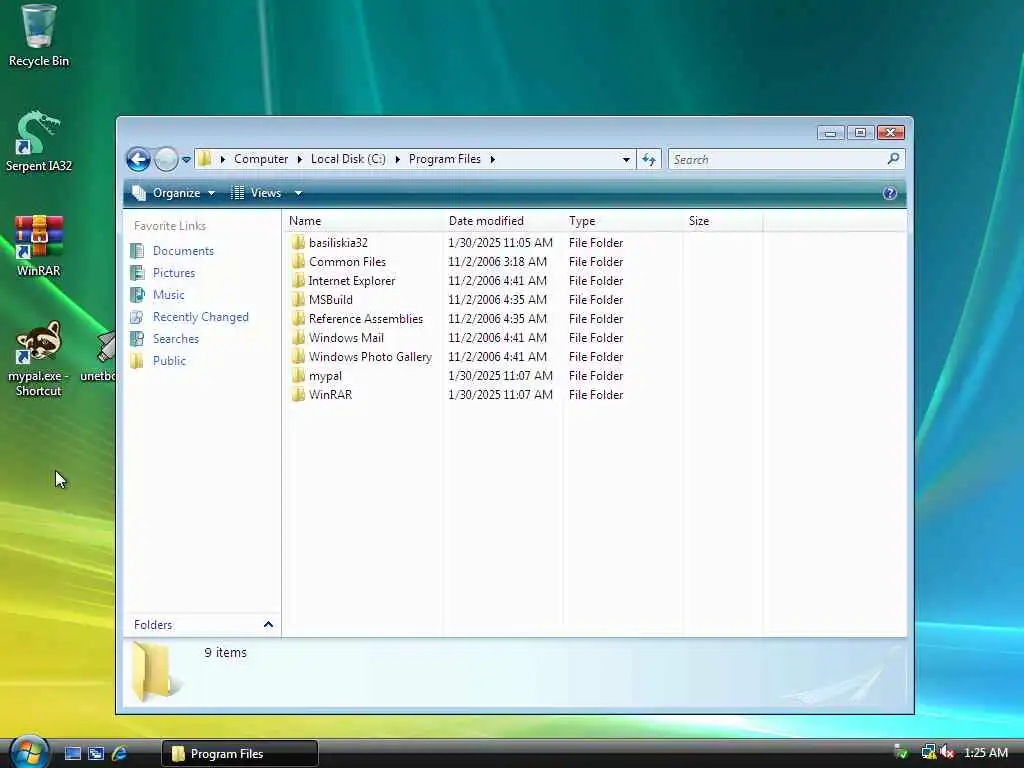This screenshot has width=1024, height=768.
Task: Sort by the Name column header
Action: click(363, 221)
